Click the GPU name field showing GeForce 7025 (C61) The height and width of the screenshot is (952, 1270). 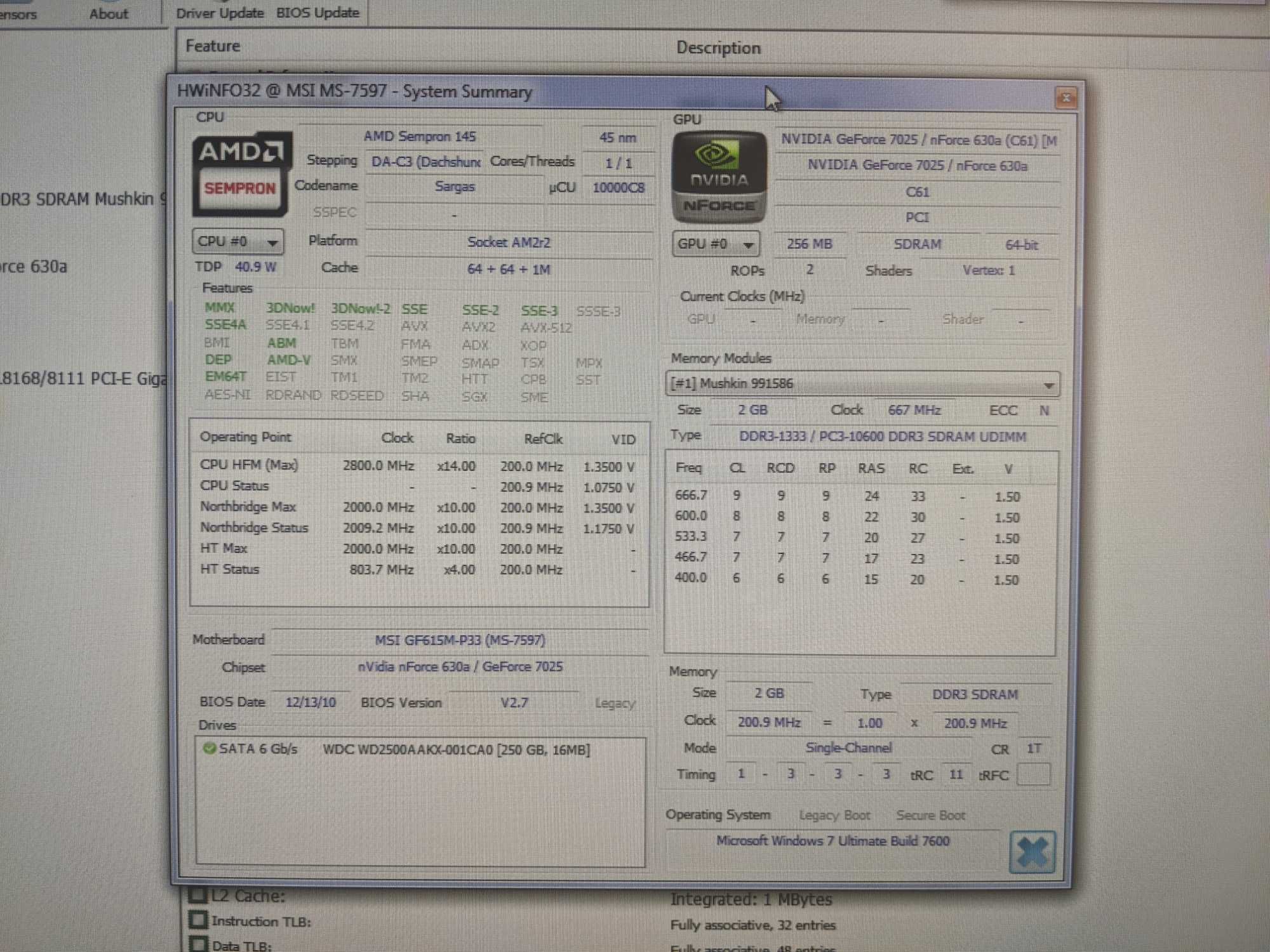(x=918, y=140)
